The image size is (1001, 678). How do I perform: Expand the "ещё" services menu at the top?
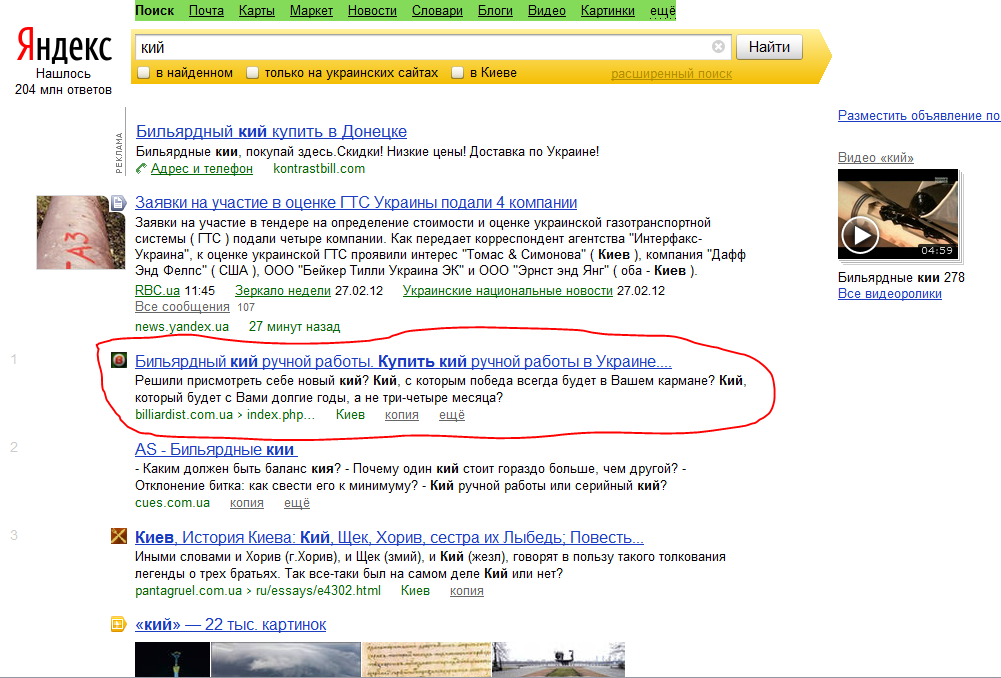[x=663, y=11]
